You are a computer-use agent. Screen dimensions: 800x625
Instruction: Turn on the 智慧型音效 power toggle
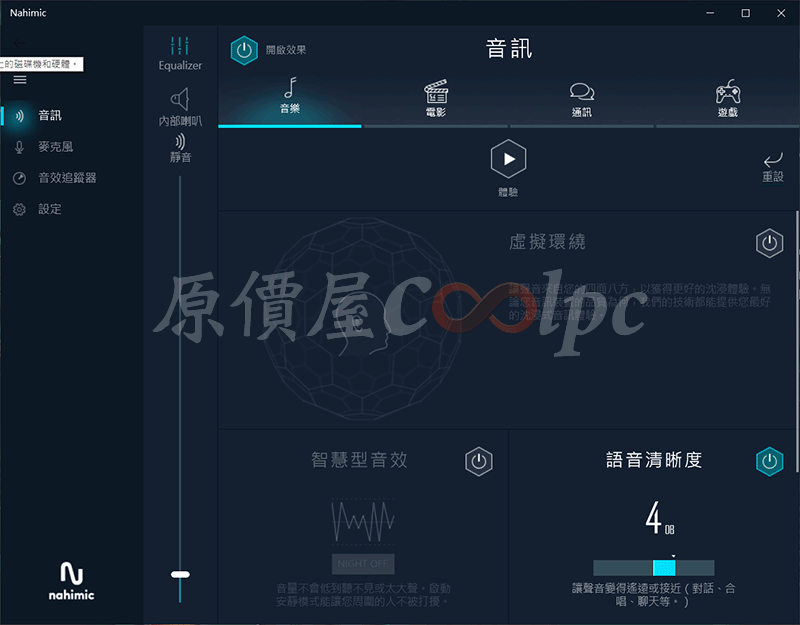[x=479, y=462]
